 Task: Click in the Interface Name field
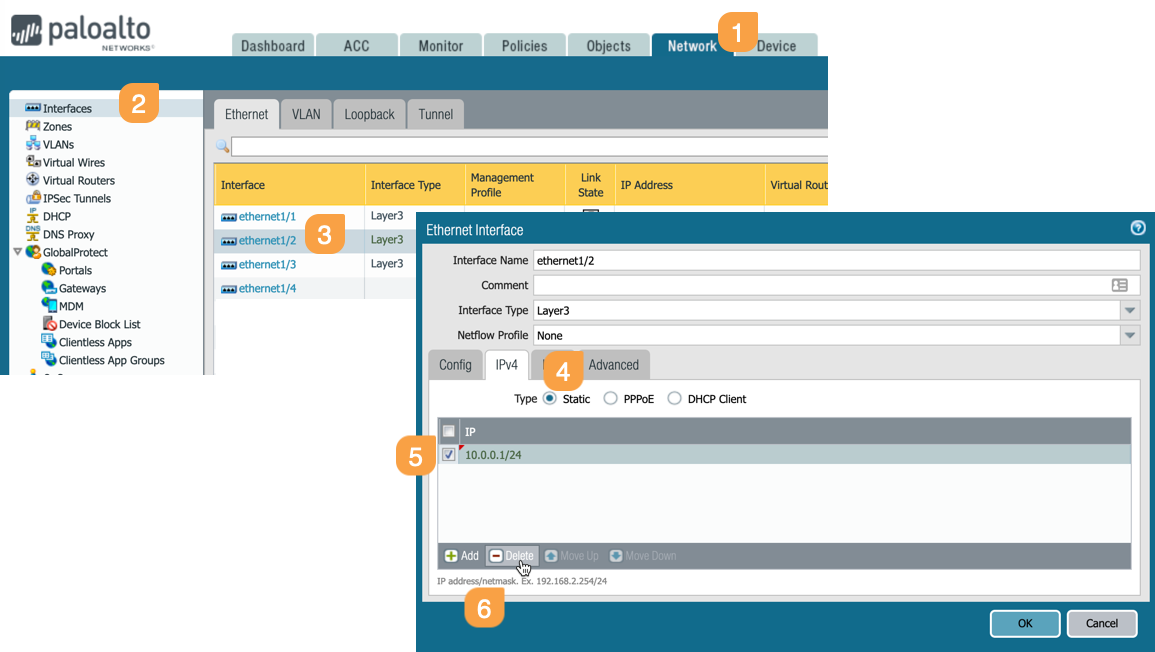[x=836, y=260]
